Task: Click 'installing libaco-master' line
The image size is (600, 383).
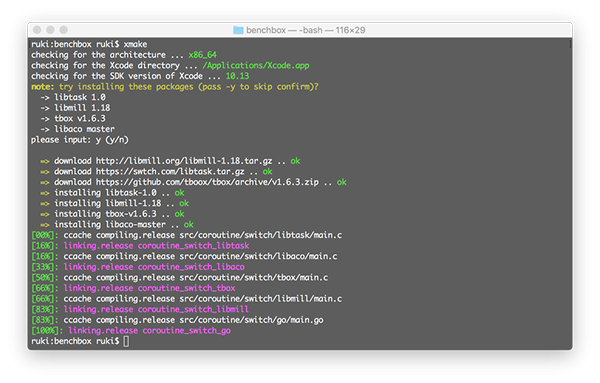Action: 110,225
